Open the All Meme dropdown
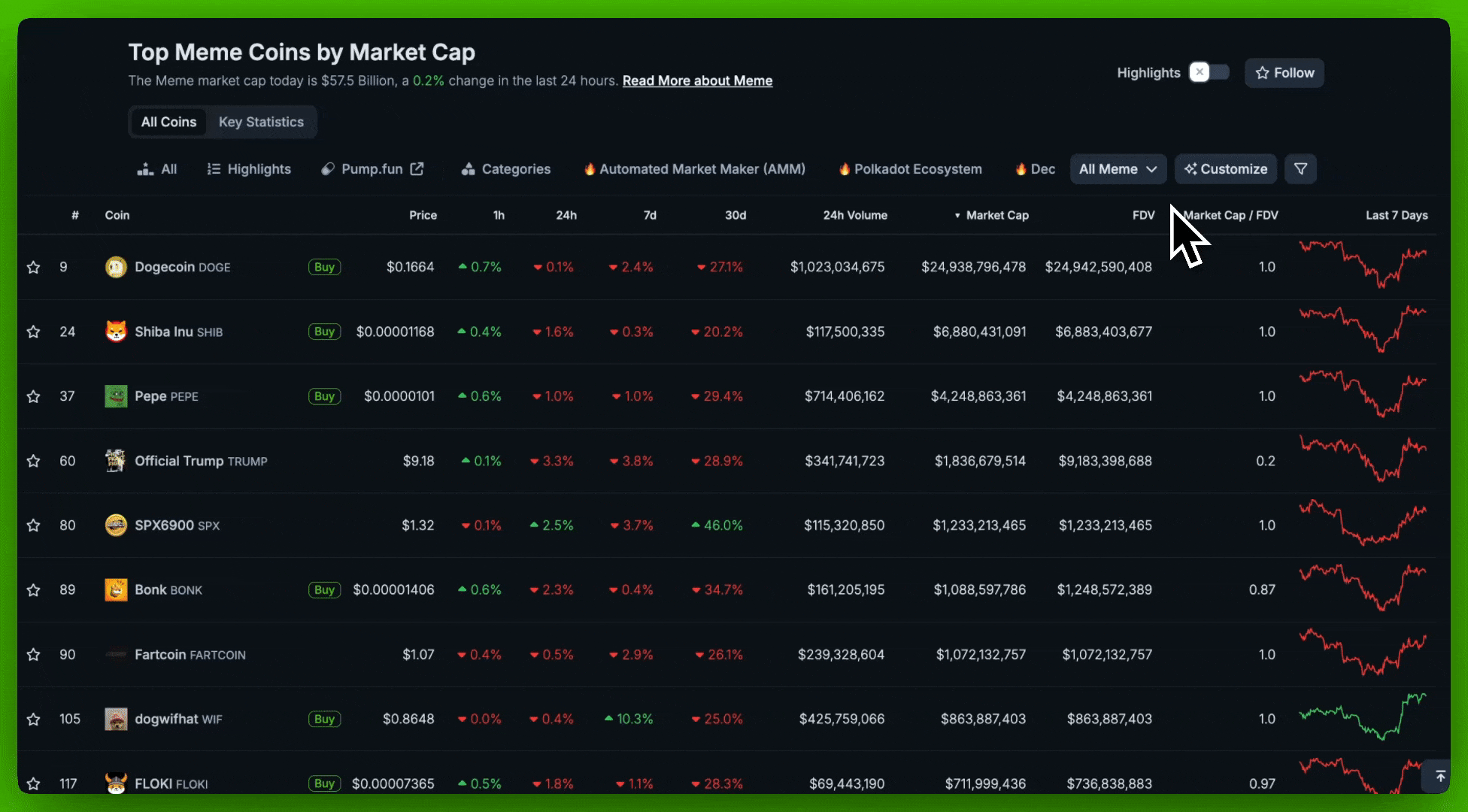 tap(1118, 168)
